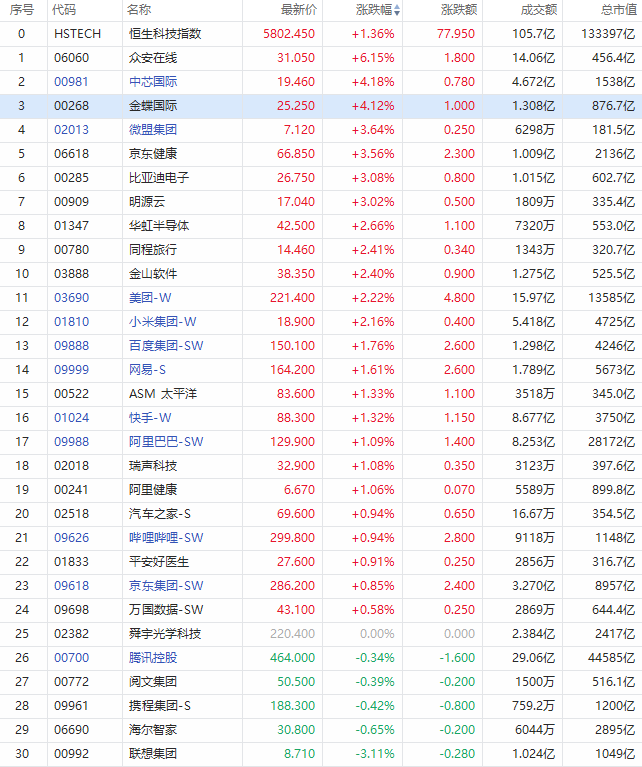The height and width of the screenshot is (767, 642).
Task: Open 网易-S stock link
Action: [x=147, y=369]
